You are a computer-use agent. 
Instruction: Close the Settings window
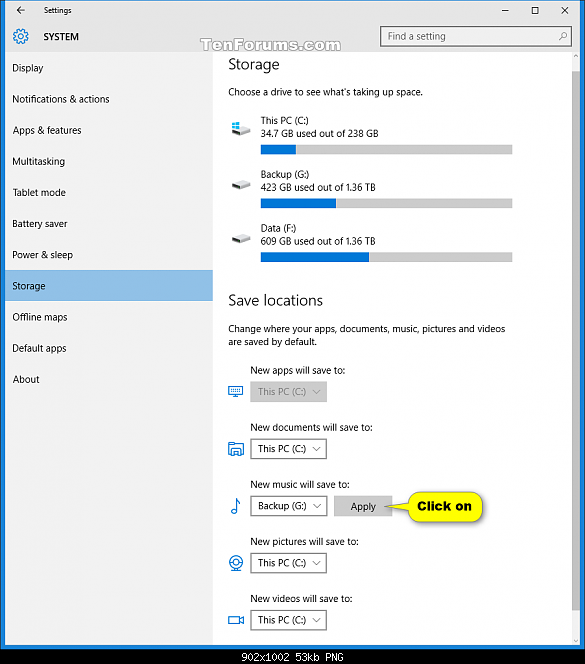click(x=565, y=11)
